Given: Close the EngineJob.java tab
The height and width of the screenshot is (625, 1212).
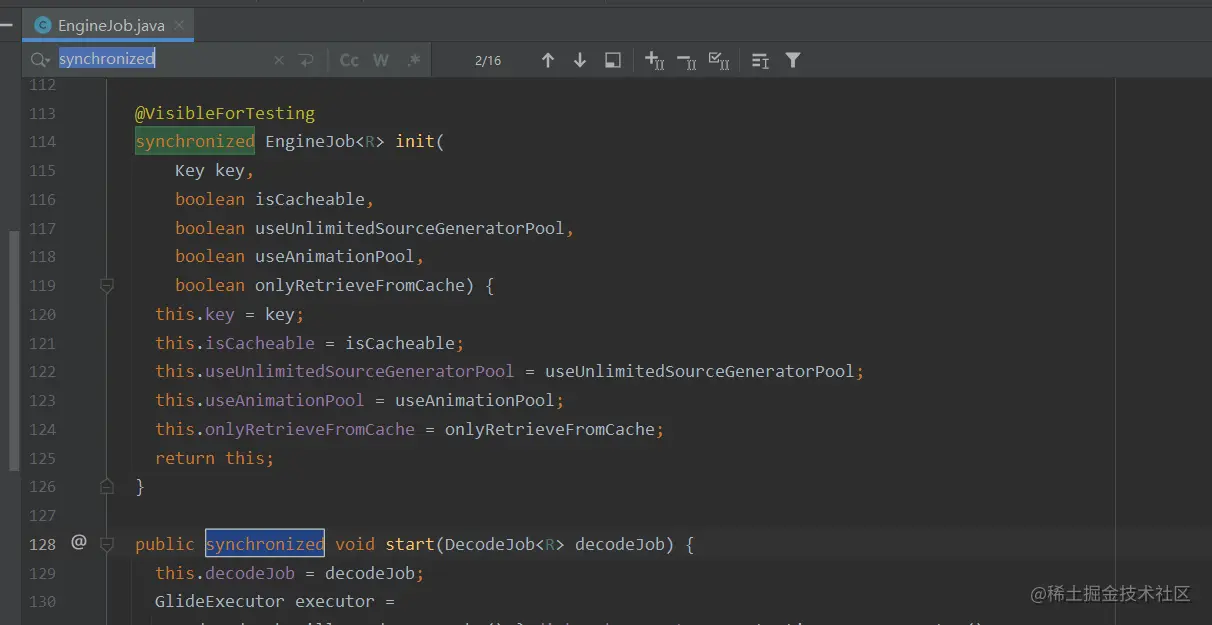Looking at the screenshot, I should pyautogui.click(x=180, y=25).
